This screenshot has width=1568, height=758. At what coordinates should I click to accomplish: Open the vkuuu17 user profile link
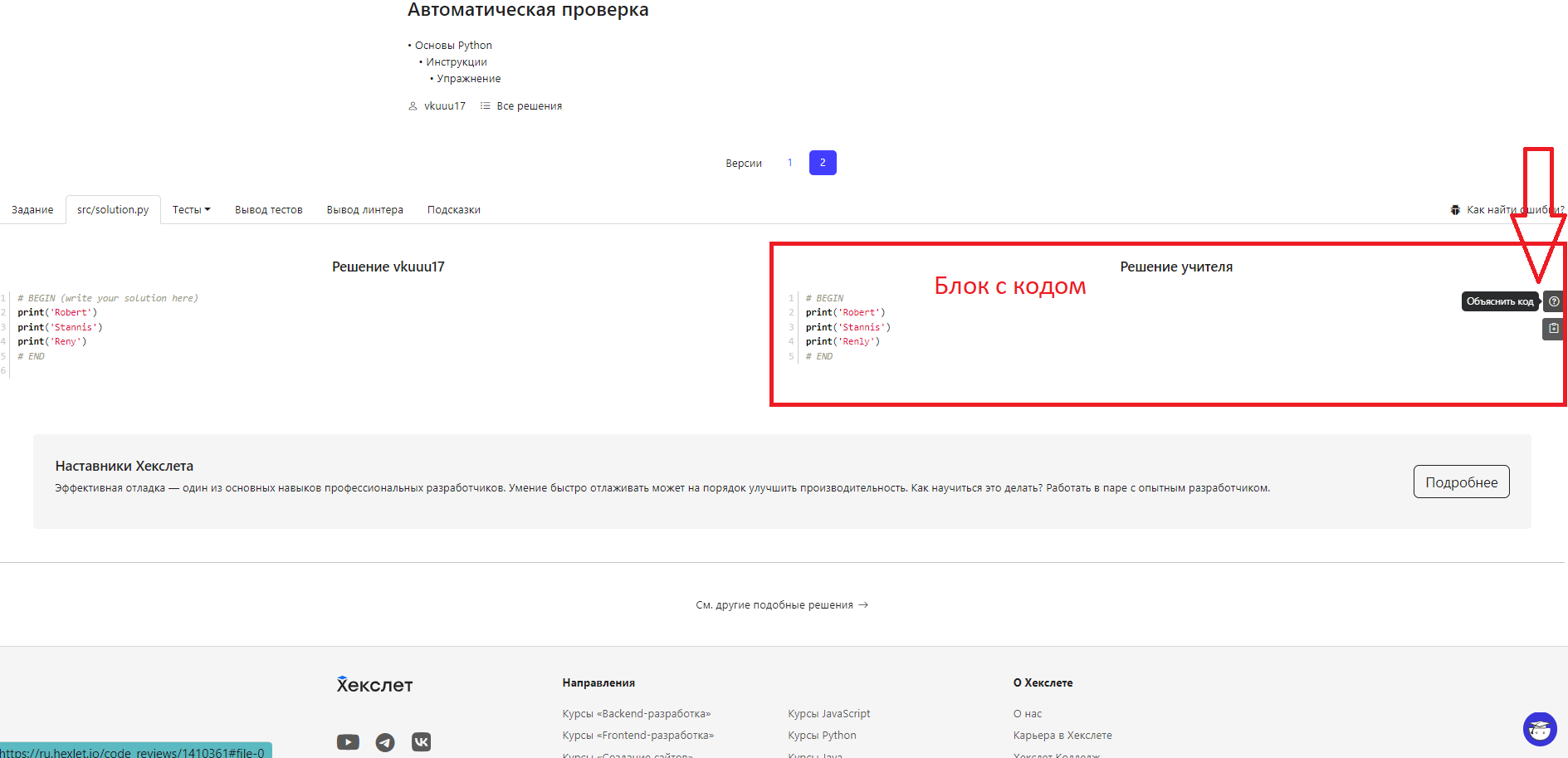444,106
